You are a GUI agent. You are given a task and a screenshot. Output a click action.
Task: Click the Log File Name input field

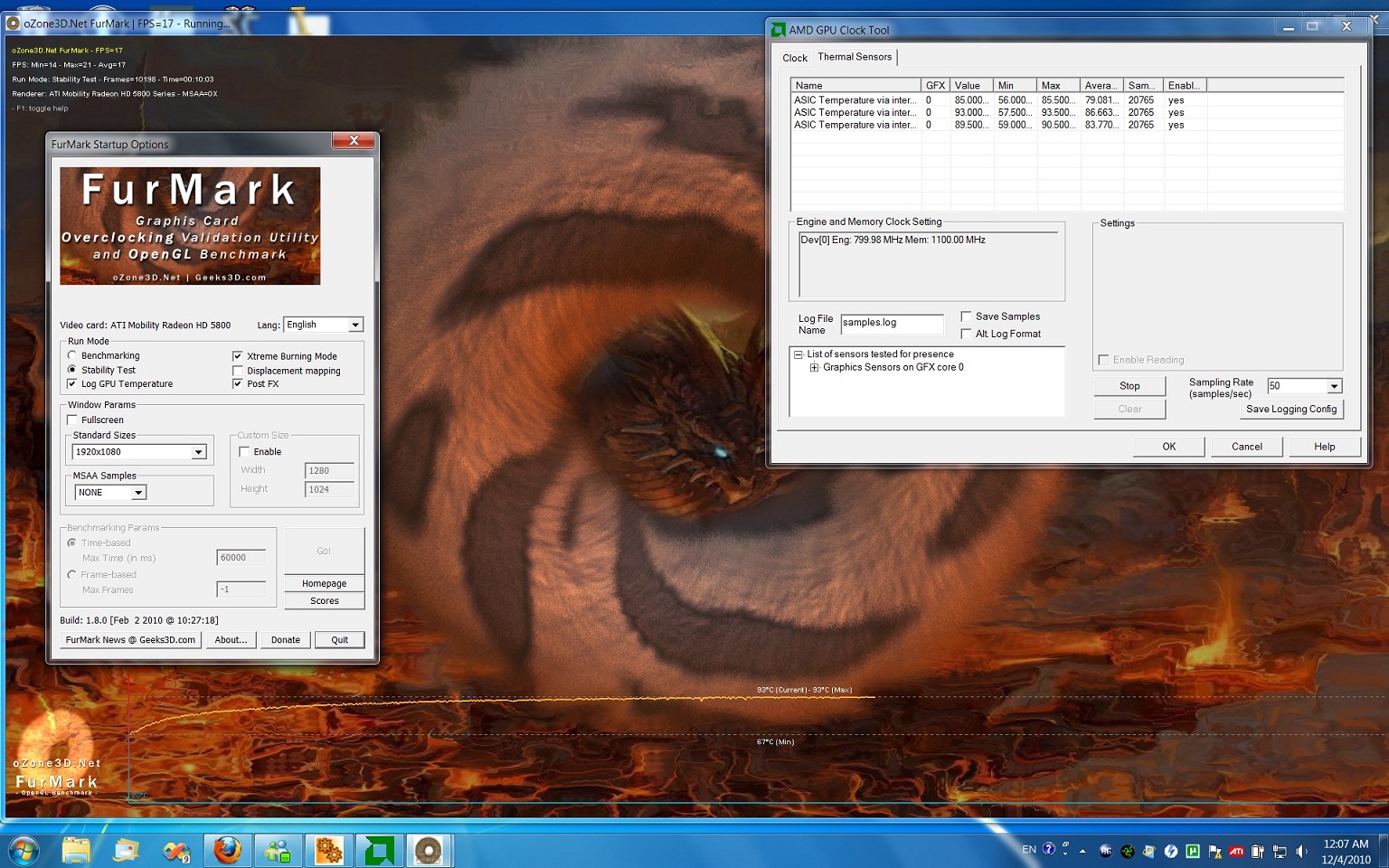[x=891, y=323]
